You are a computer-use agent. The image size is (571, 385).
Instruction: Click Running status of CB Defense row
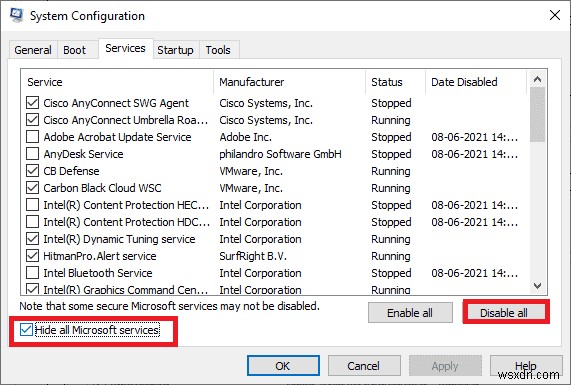coord(390,171)
